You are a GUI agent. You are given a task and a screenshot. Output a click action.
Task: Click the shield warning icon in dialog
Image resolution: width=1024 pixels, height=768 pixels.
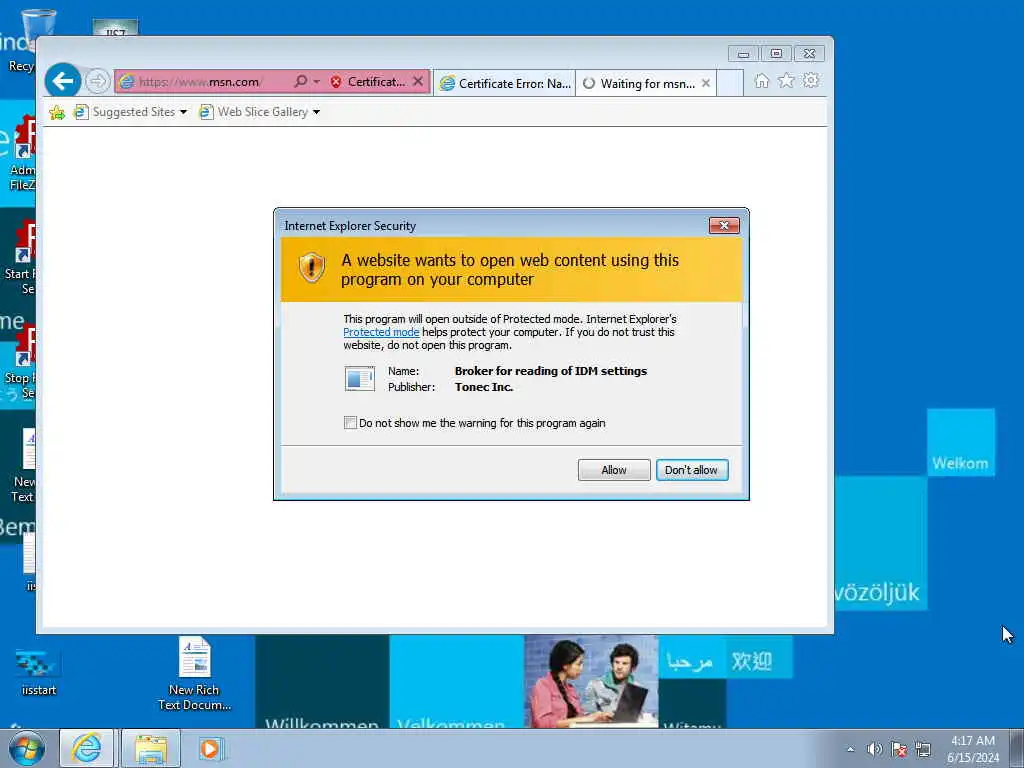tap(312, 267)
